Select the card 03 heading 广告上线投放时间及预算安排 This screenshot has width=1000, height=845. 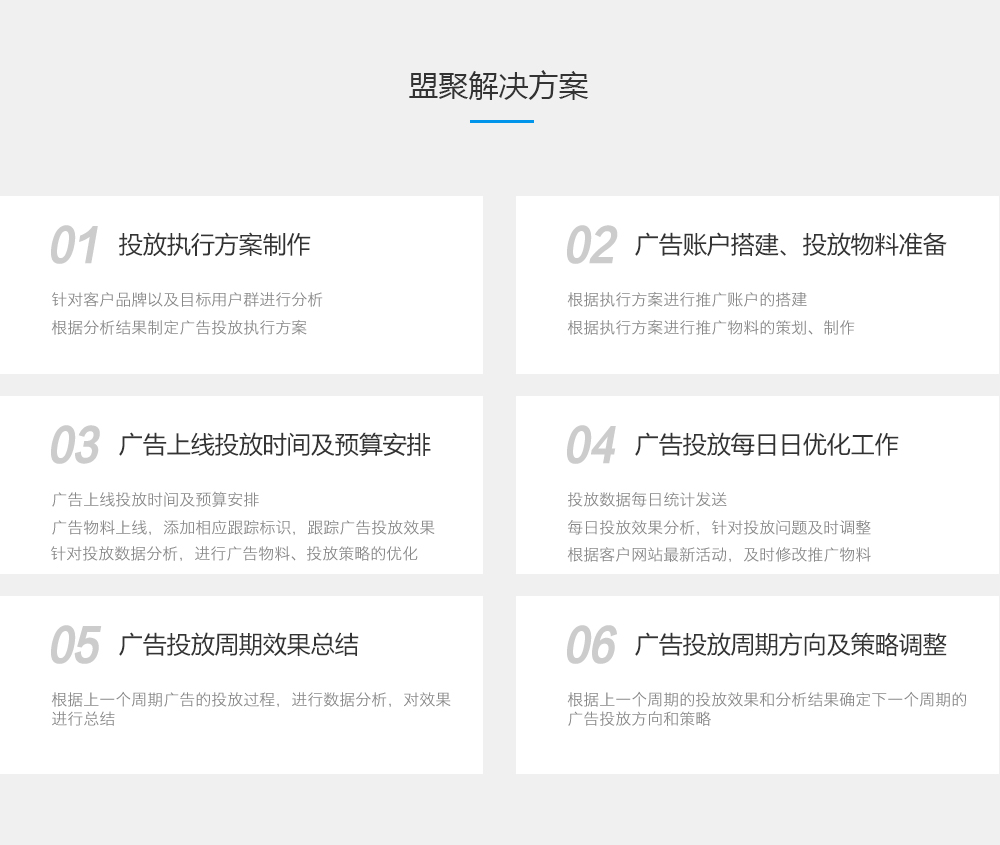coord(275,445)
